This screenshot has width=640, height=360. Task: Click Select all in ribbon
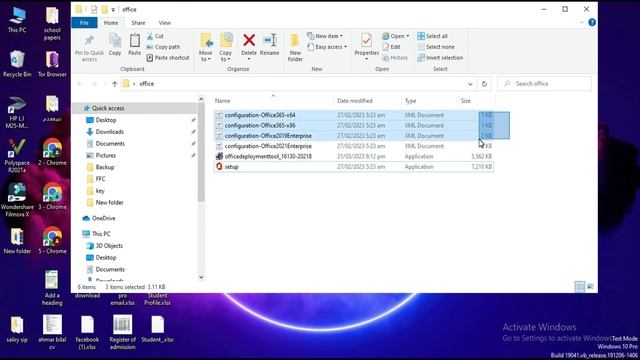click(432, 36)
